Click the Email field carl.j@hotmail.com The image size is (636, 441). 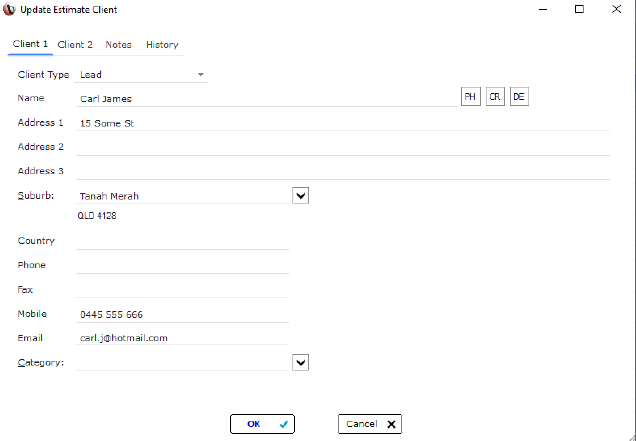click(x=183, y=338)
